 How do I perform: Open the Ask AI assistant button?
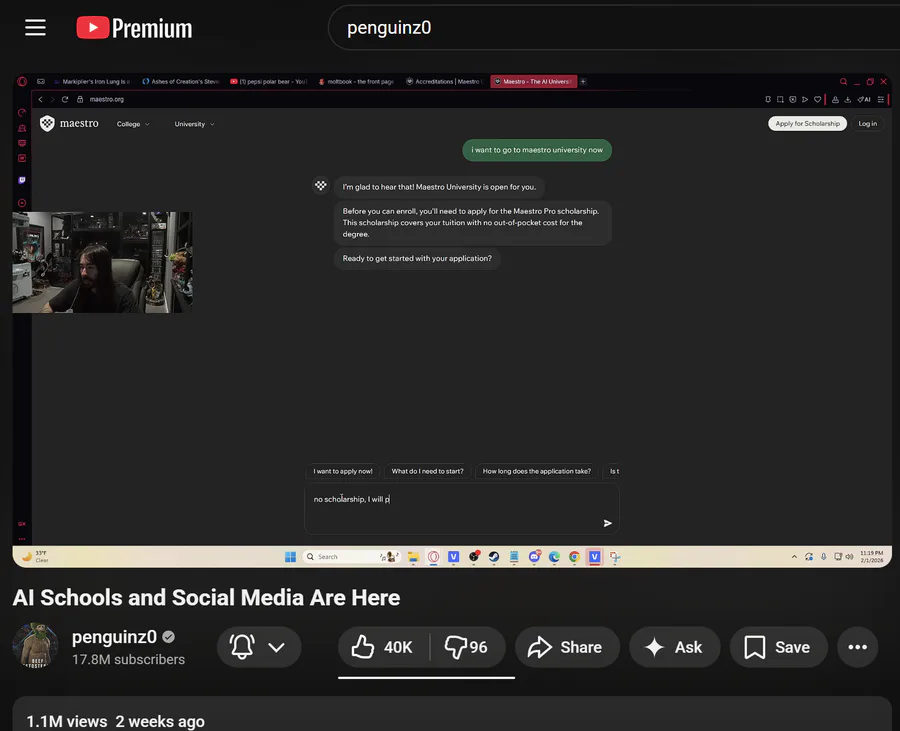click(674, 647)
